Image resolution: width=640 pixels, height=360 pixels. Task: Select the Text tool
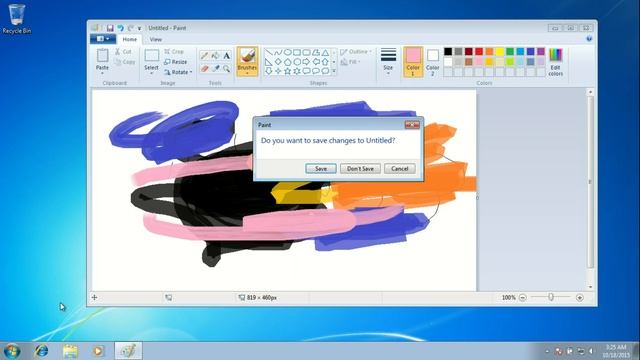(x=227, y=56)
